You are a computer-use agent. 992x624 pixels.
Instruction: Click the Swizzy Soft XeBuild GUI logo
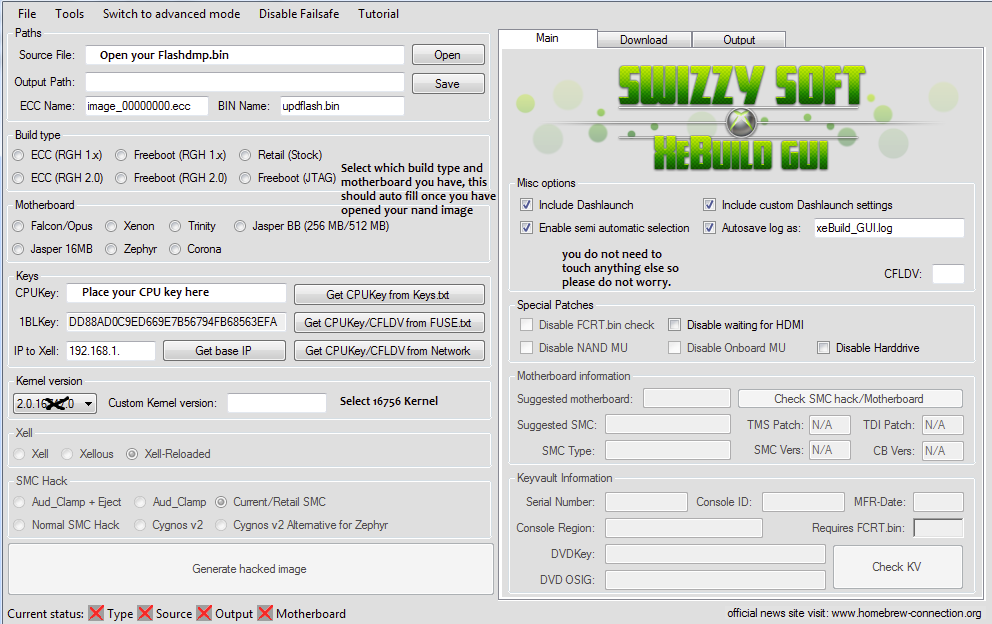point(740,112)
